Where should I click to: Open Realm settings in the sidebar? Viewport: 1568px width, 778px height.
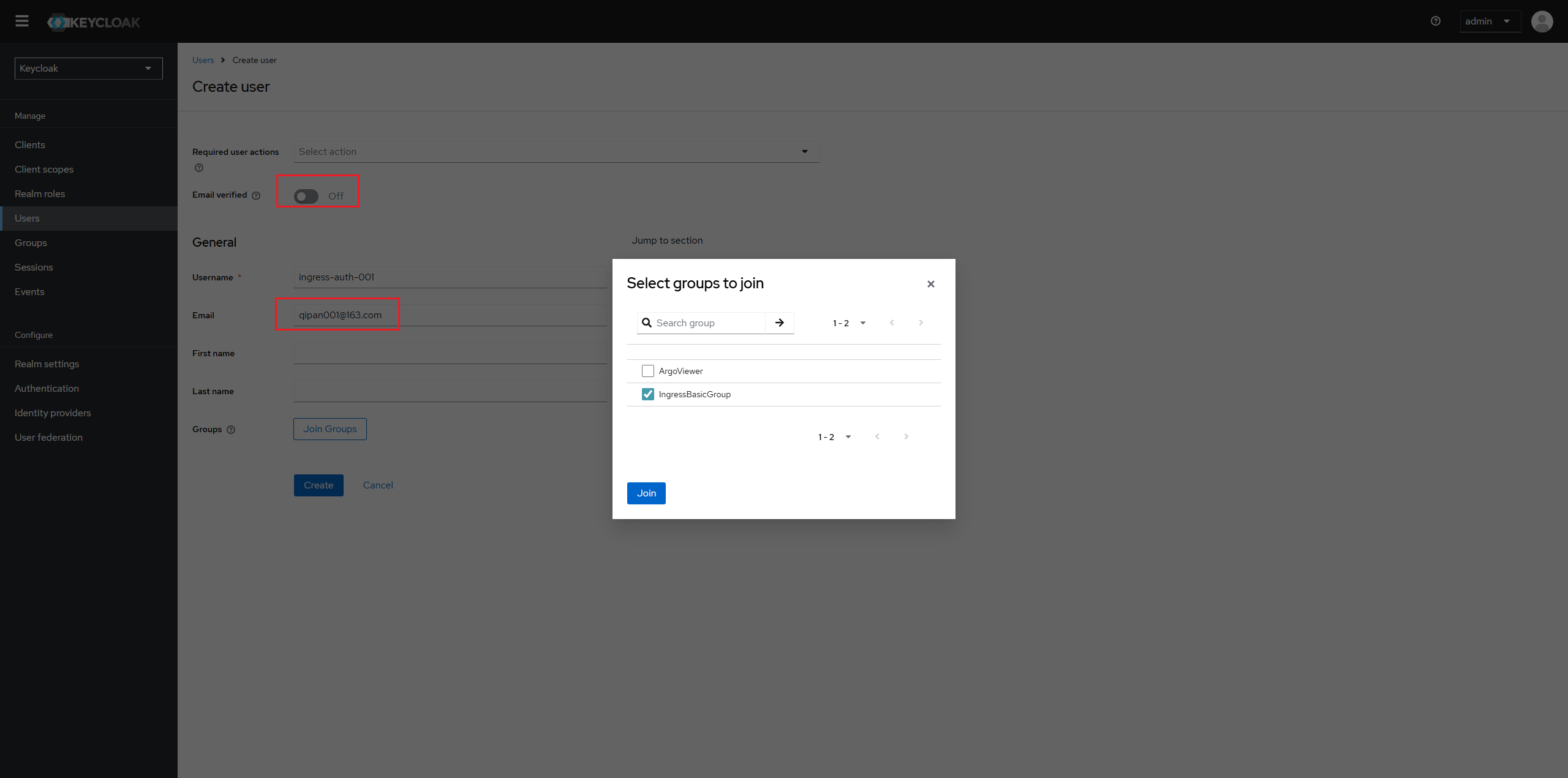tap(89, 364)
